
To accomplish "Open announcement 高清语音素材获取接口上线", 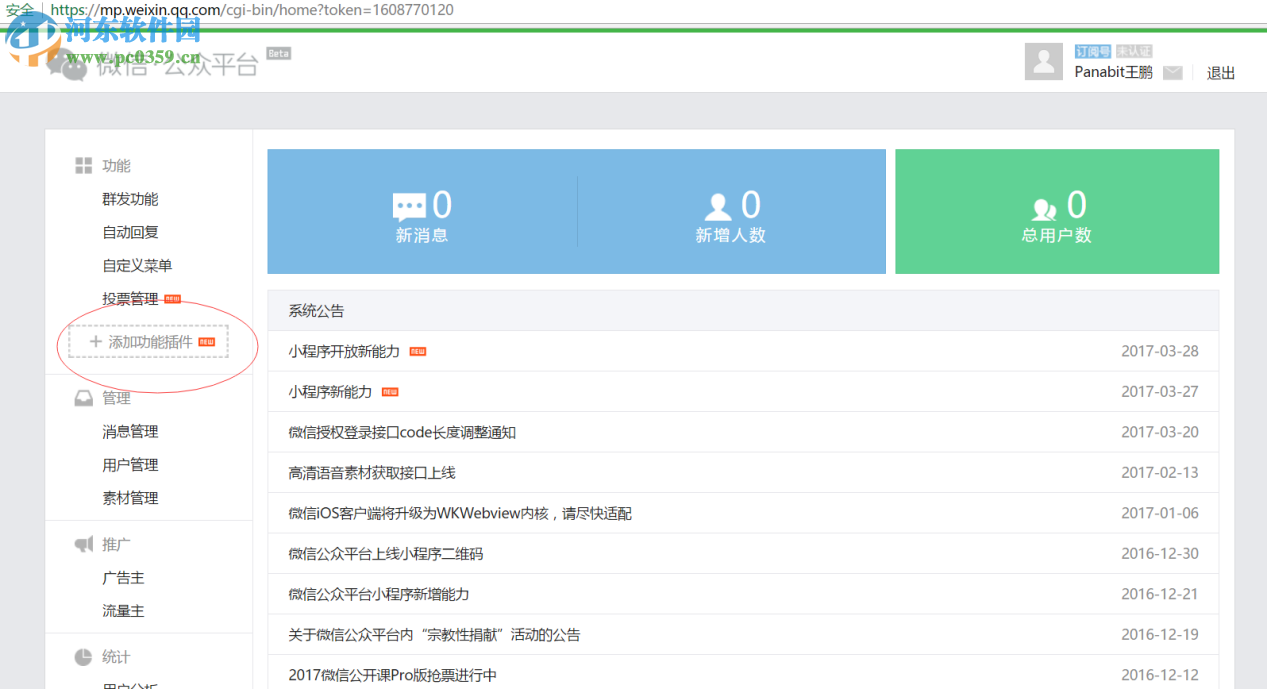I will tap(372, 472).
